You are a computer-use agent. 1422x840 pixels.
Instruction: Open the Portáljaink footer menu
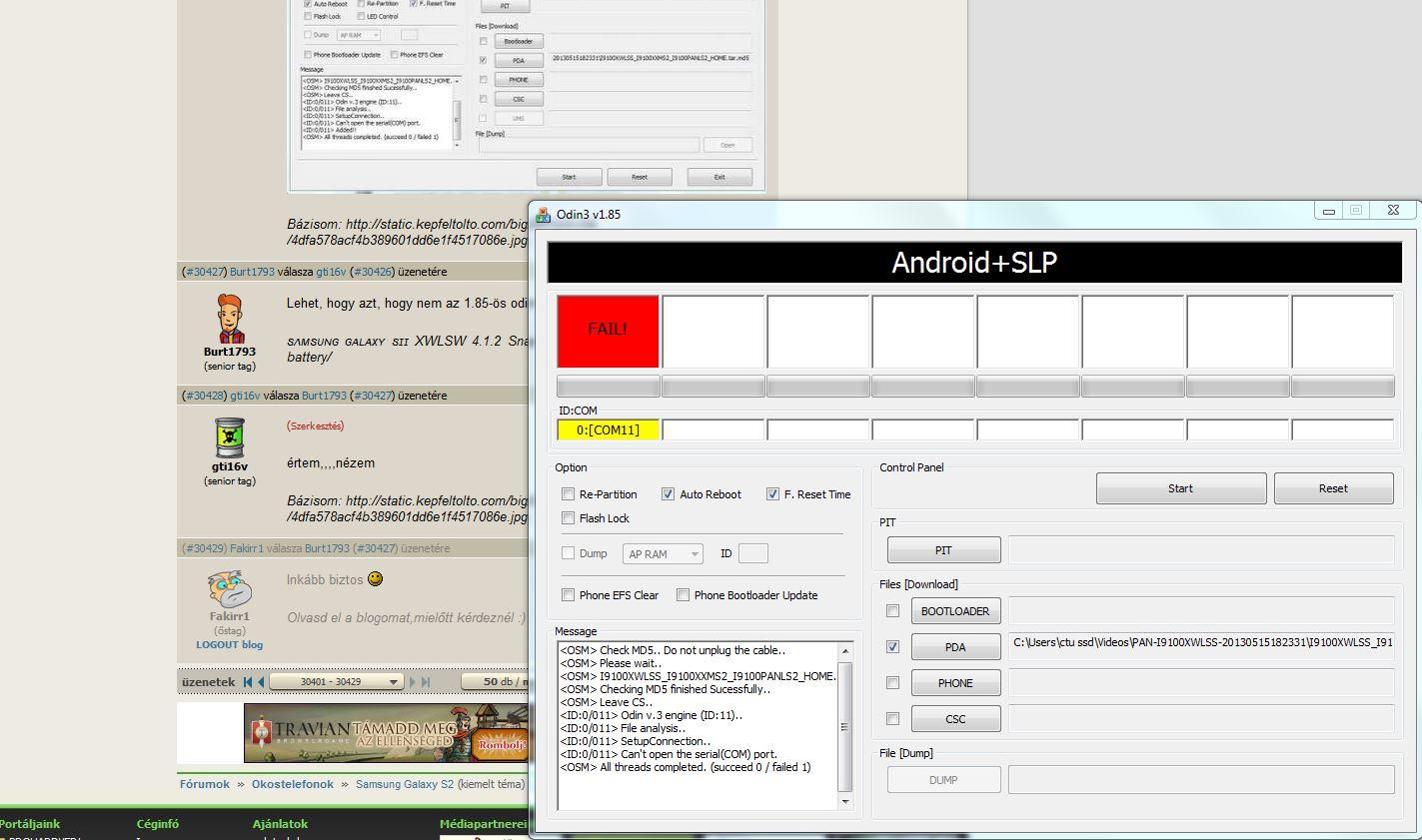30,824
